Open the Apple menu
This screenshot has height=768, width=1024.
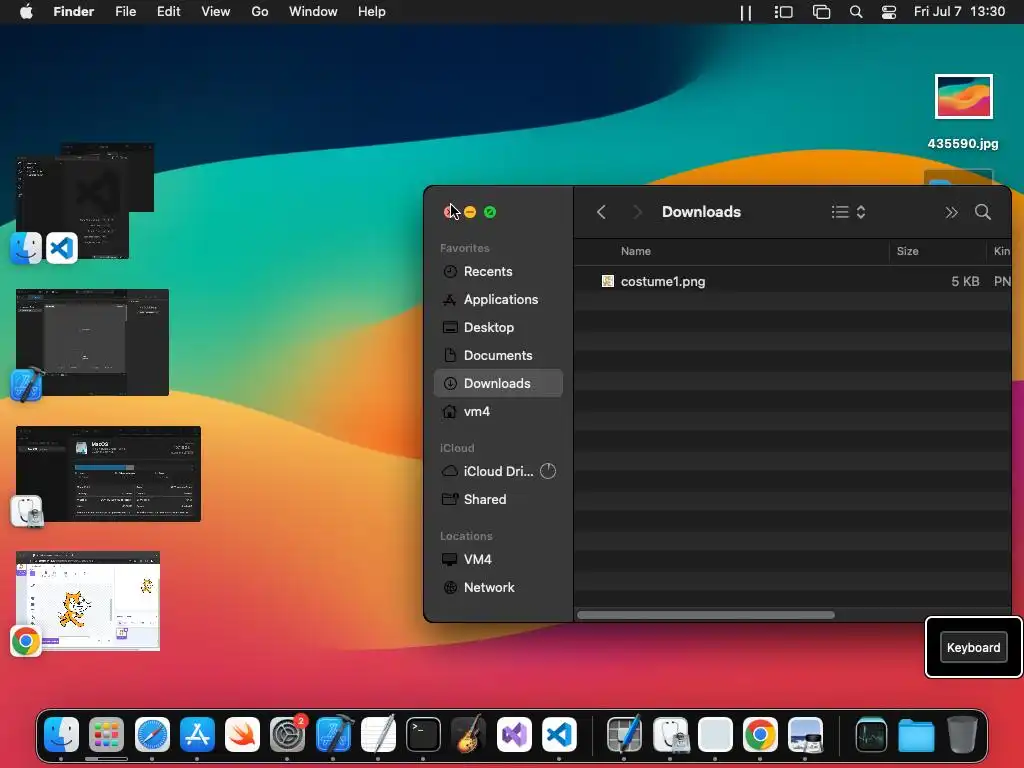26,12
